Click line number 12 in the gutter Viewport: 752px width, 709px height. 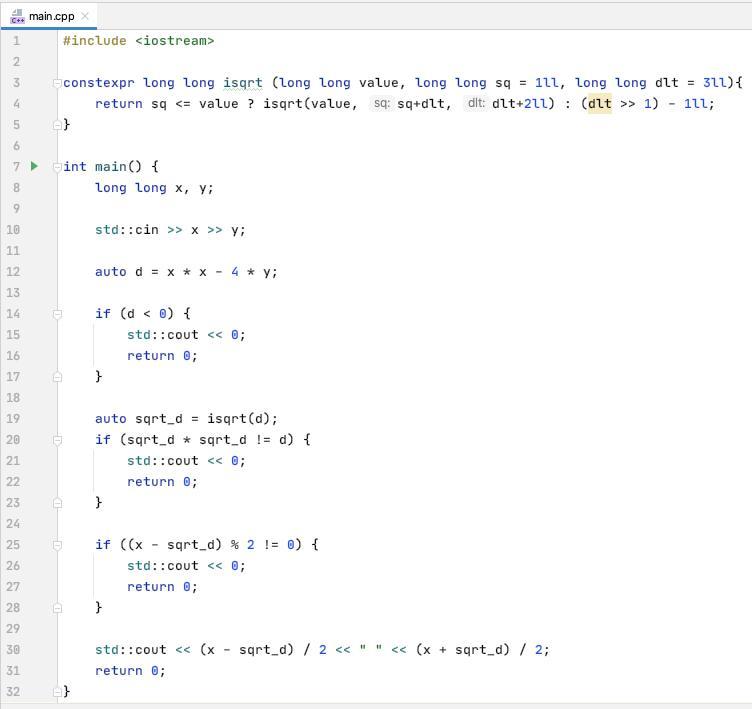click(13, 272)
